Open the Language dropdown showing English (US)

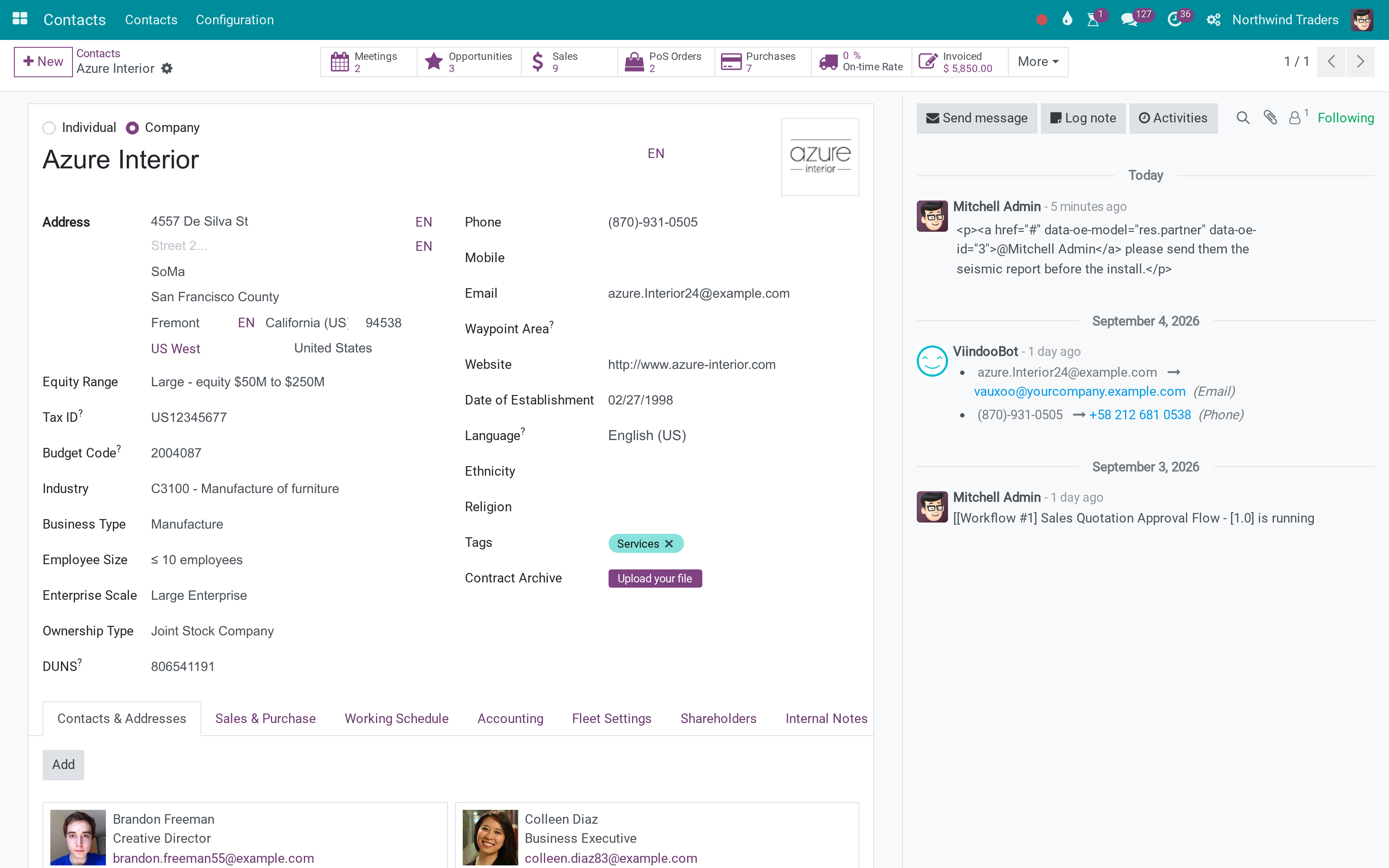[733, 435]
